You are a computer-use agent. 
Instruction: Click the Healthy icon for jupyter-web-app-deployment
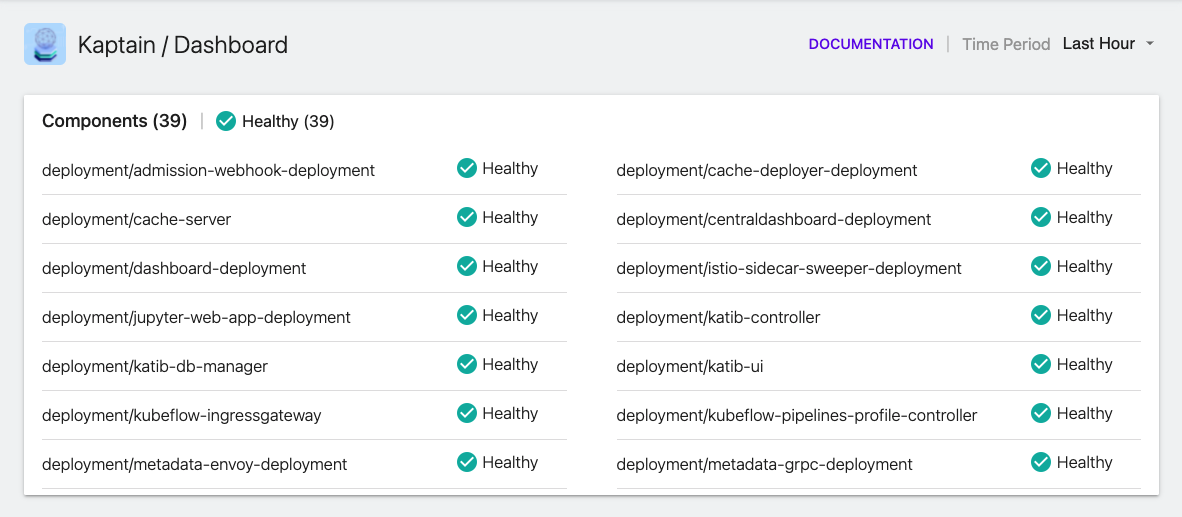tap(467, 315)
